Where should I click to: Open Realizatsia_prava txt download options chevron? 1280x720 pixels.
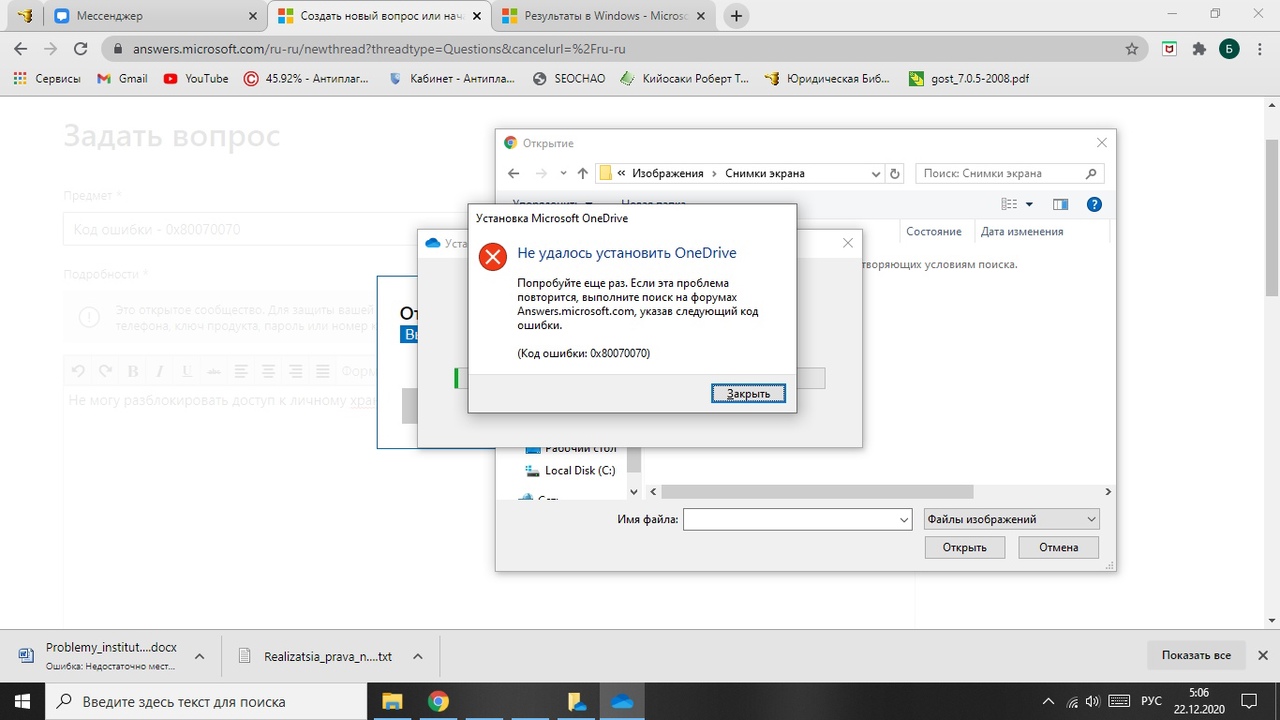tap(418, 656)
